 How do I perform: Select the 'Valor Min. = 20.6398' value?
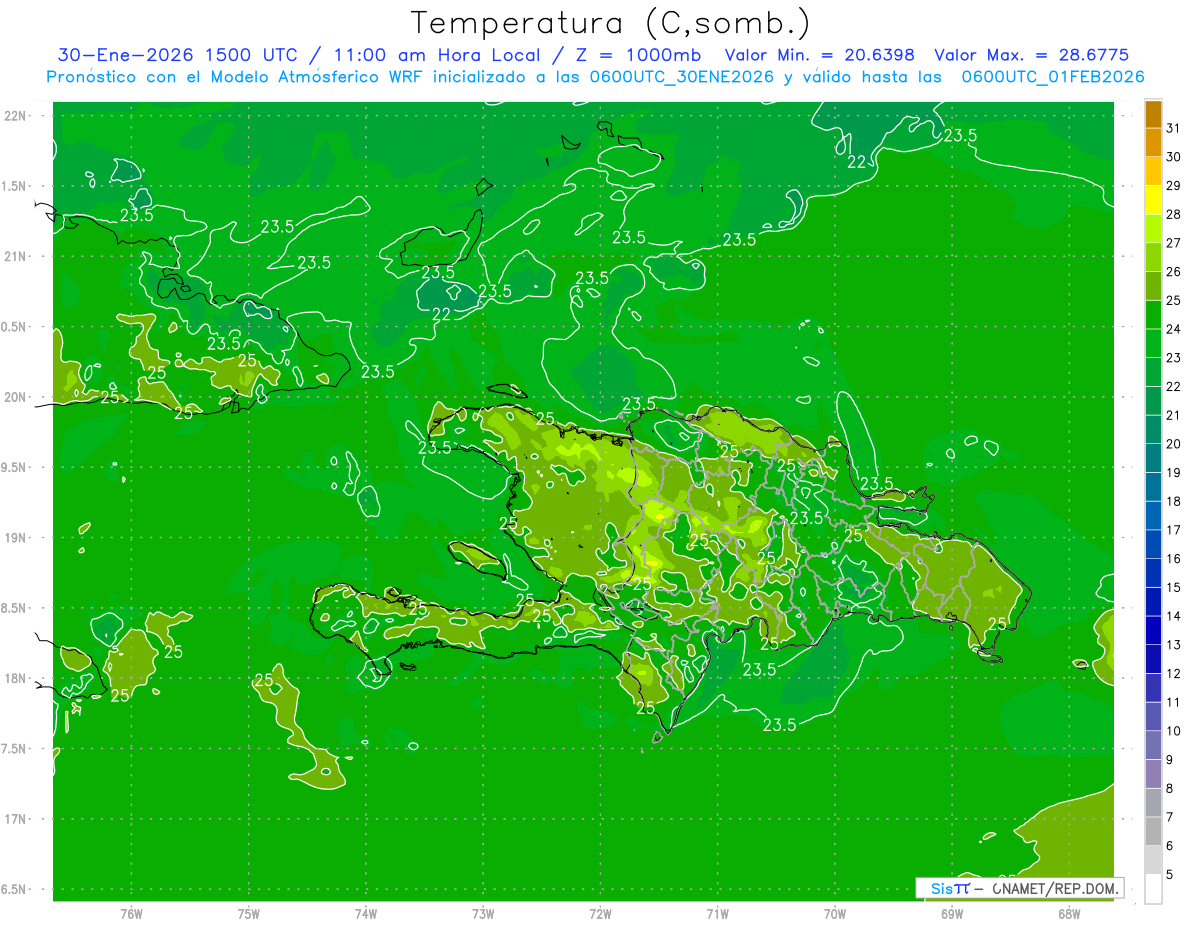(x=820, y=55)
